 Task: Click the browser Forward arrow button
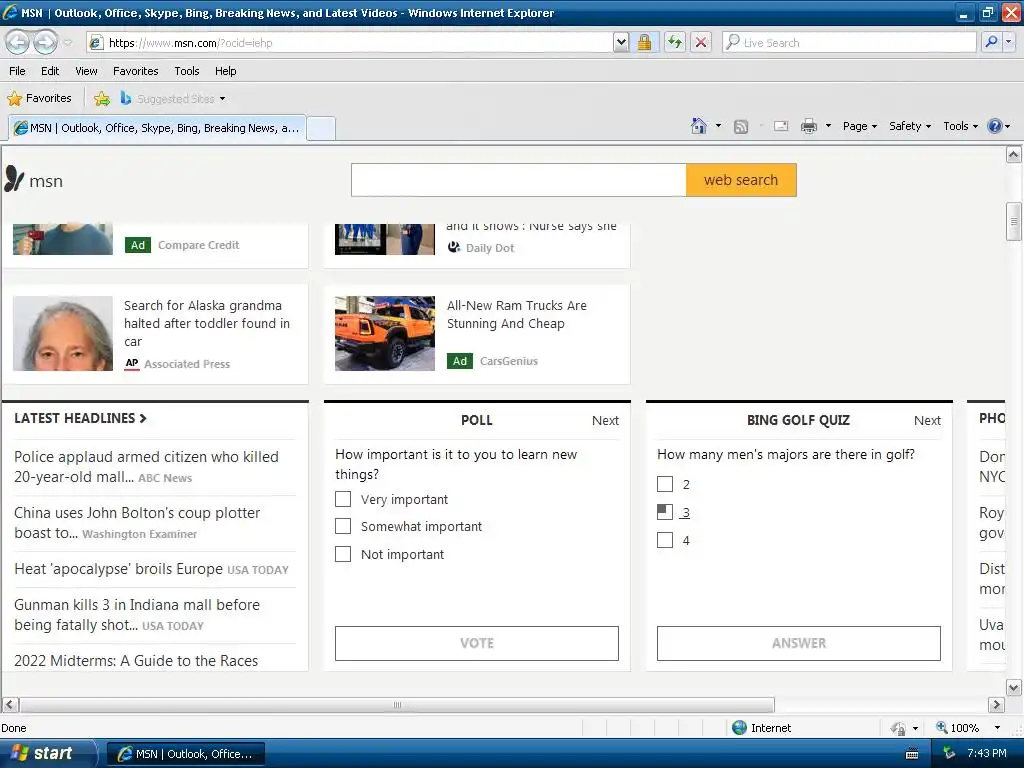pyautogui.click(x=45, y=42)
